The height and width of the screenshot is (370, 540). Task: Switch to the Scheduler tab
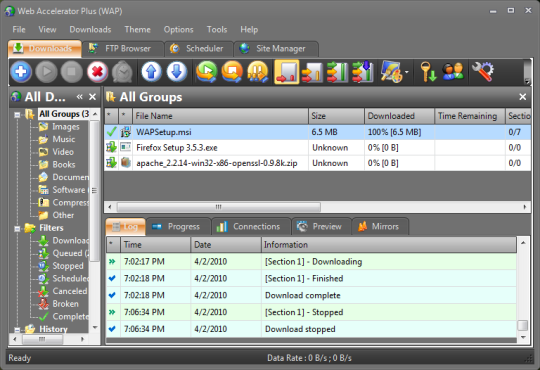(x=199, y=49)
